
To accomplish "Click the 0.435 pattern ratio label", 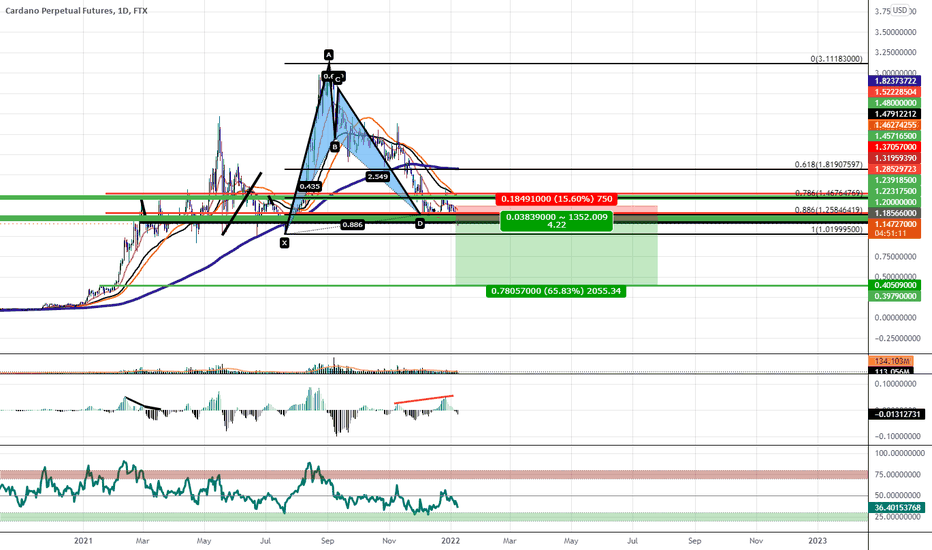I will [310, 186].
